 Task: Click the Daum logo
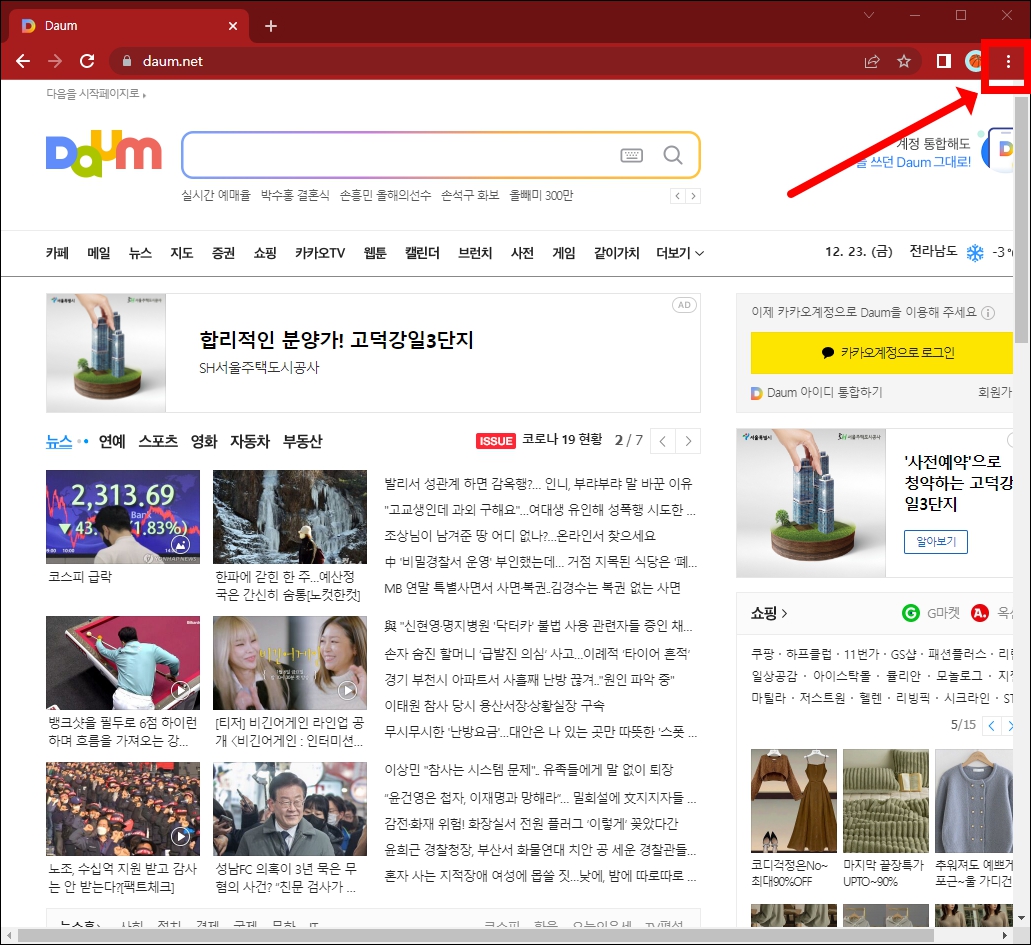[103, 152]
